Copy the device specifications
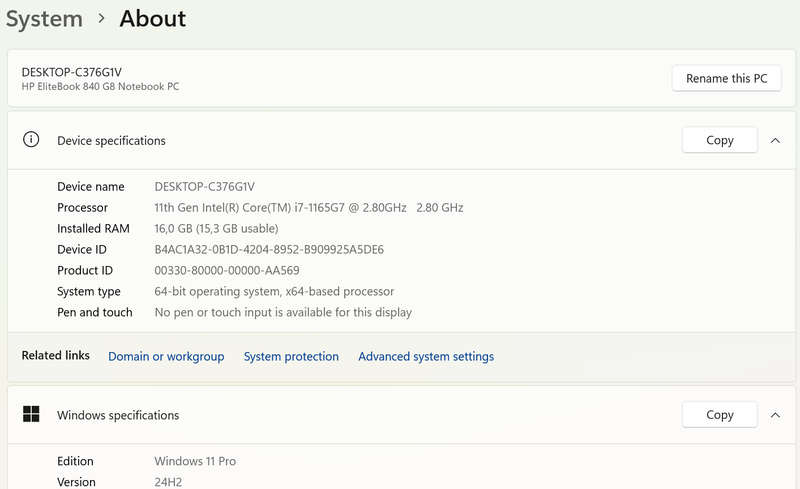The width and height of the screenshot is (800, 489). [719, 140]
